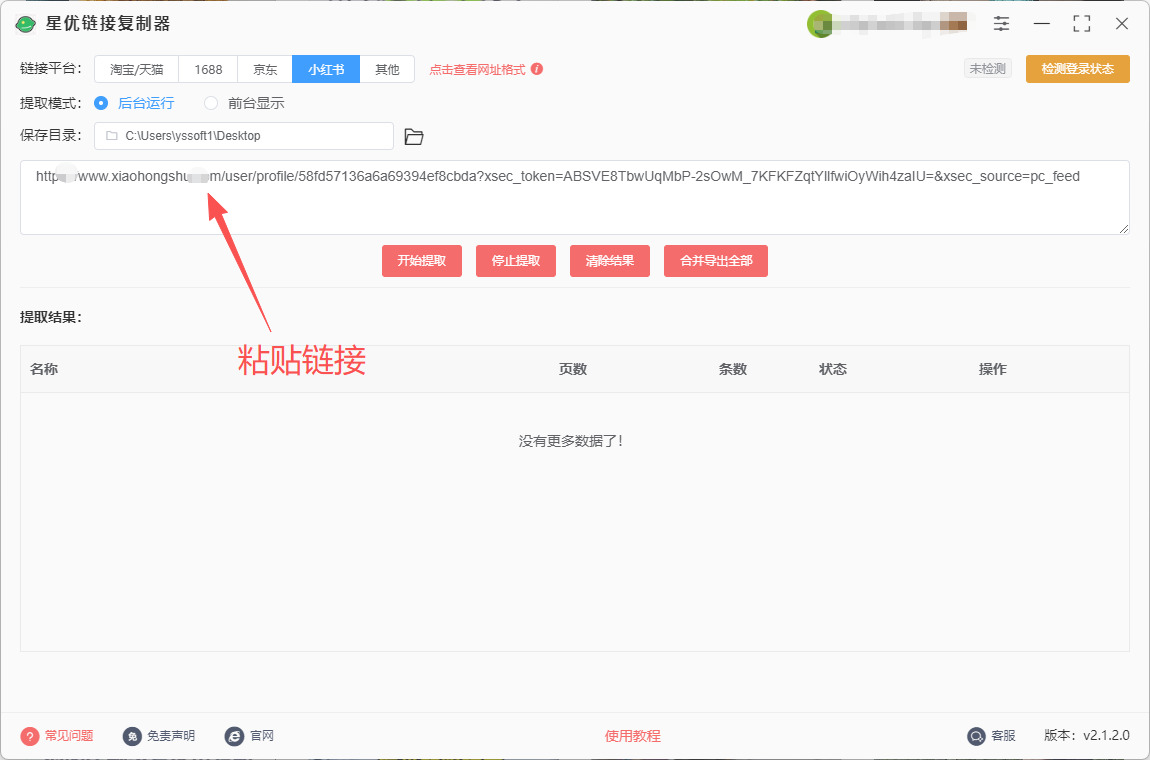Open 官网 link

[262, 736]
